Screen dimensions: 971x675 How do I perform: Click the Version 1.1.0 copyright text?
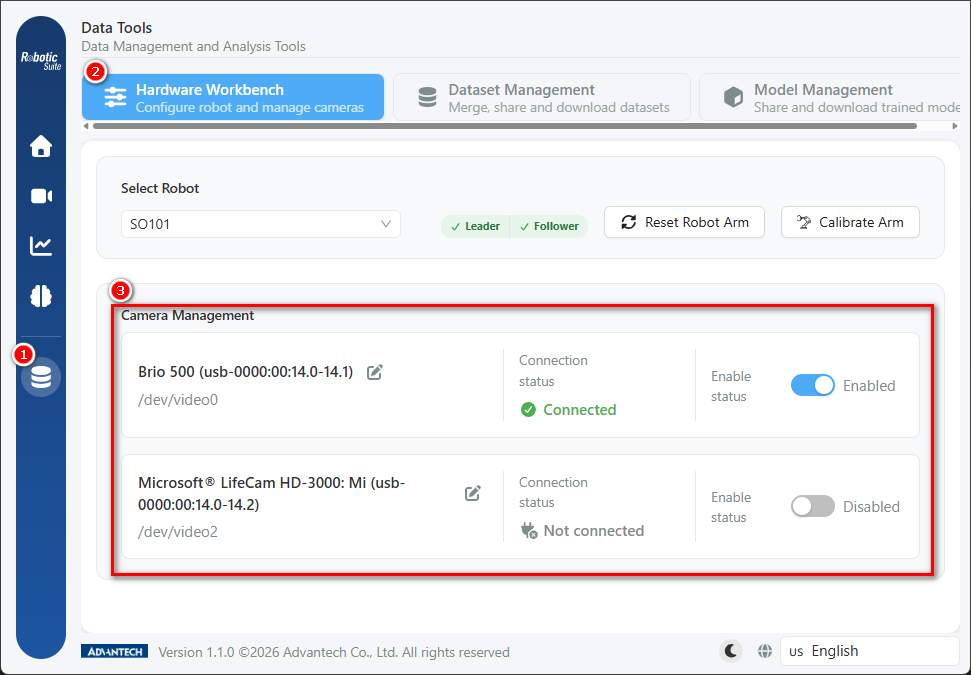[x=334, y=652]
